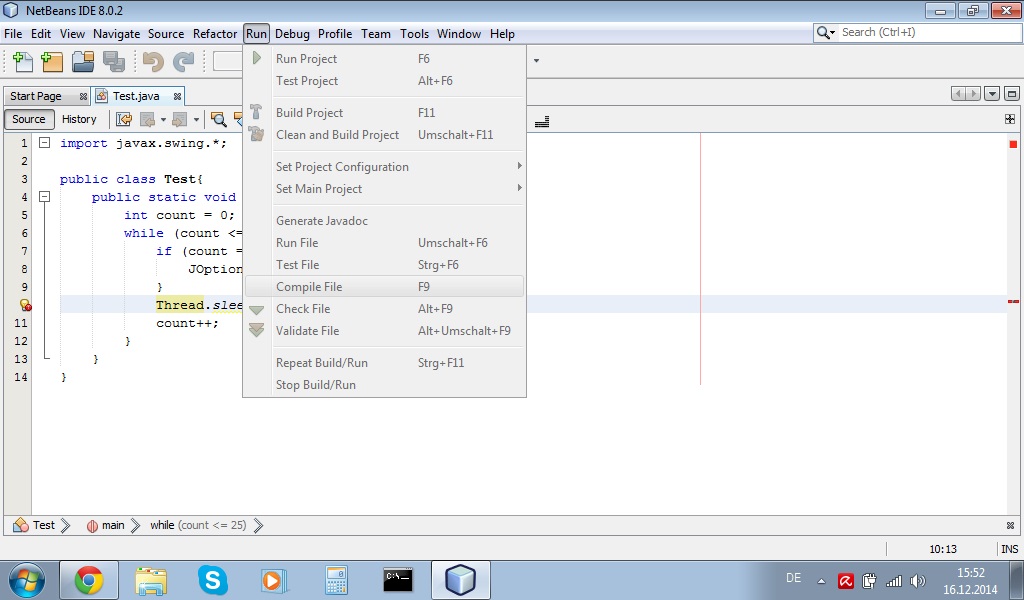This screenshot has height=600, width=1024.
Task: Click the clock showing 15:52
Action: click(x=970, y=573)
